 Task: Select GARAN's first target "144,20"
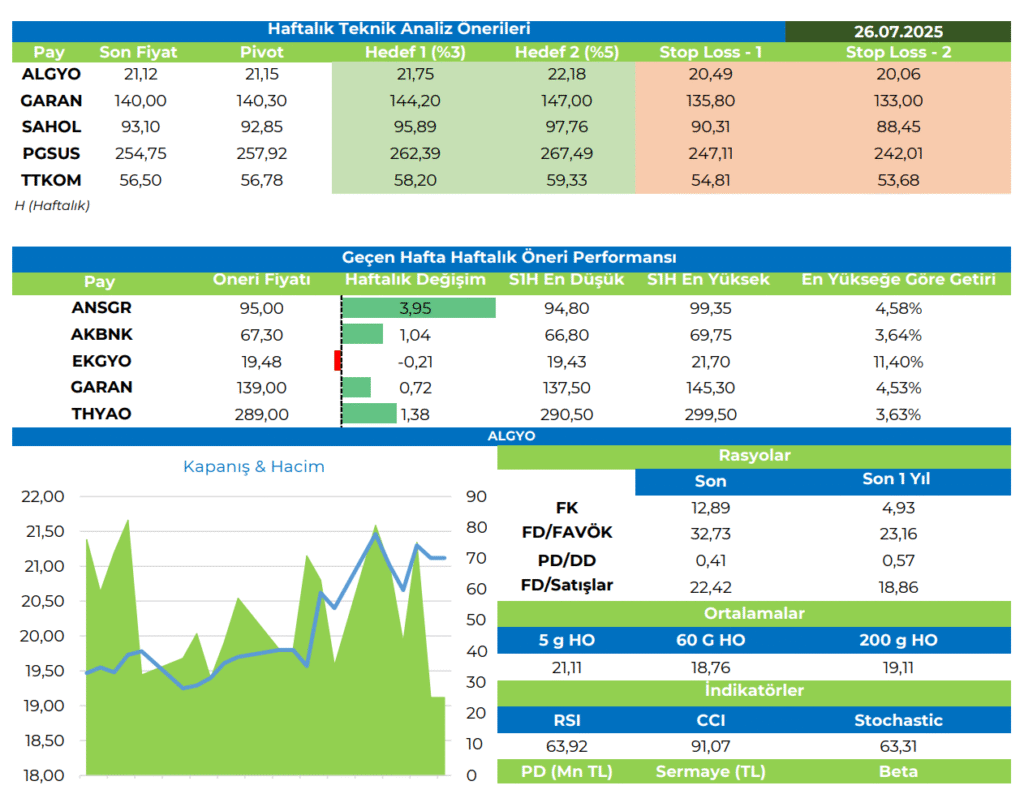[415, 101]
